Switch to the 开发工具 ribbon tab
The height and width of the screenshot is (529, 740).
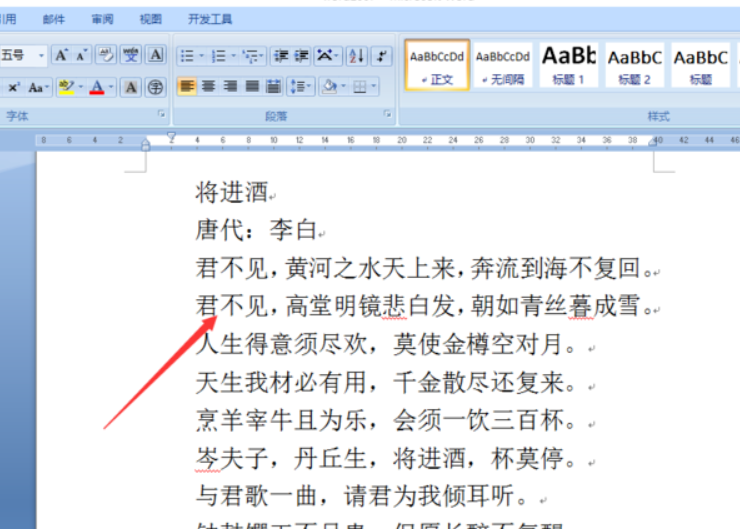point(210,19)
